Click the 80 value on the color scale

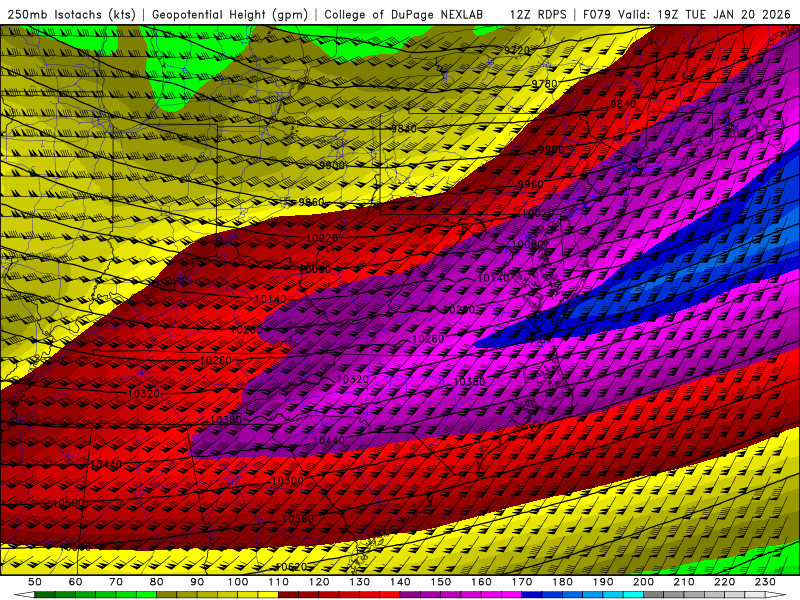click(157, 582)
